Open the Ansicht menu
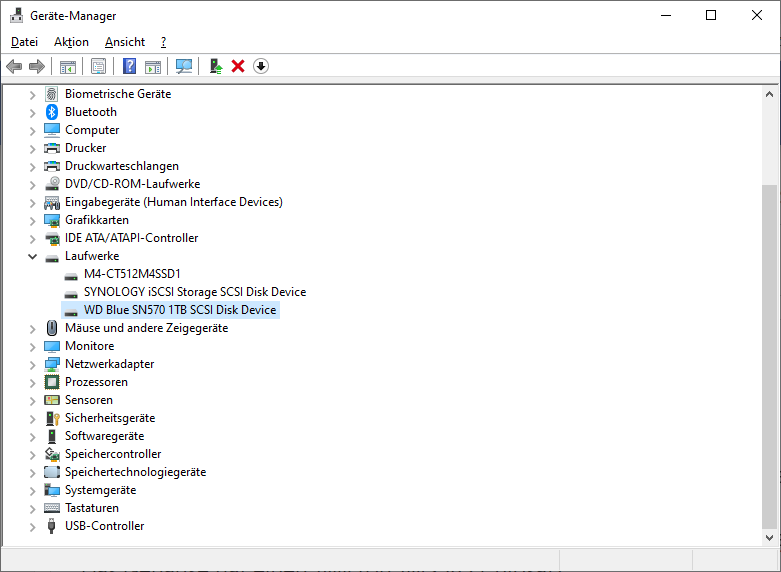The height and width of the screenshot is (572, 781). click(x=125, y=42)
